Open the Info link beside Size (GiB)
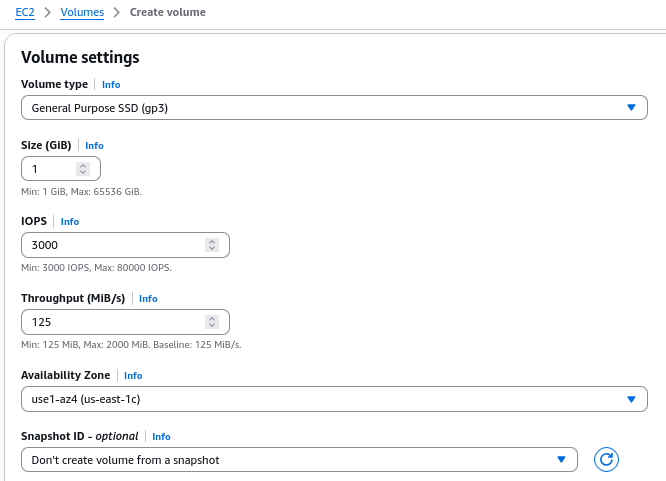This screenshot has height=481, width=666. click(x=94, y=146)
